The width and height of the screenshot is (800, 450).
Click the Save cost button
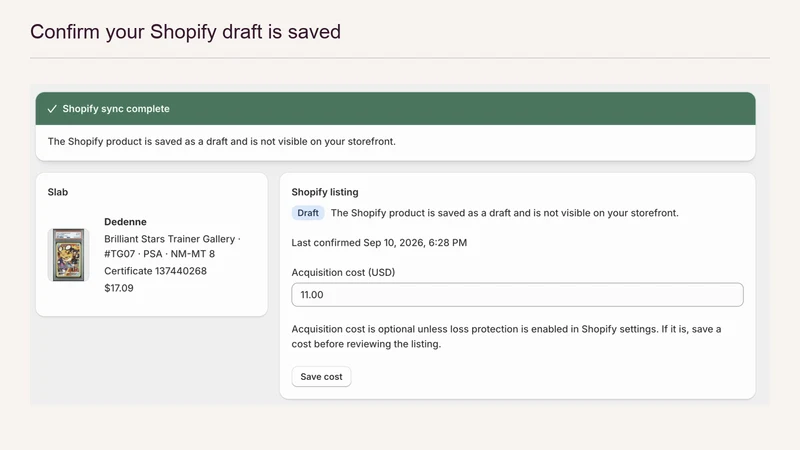[x=321, y=377]
